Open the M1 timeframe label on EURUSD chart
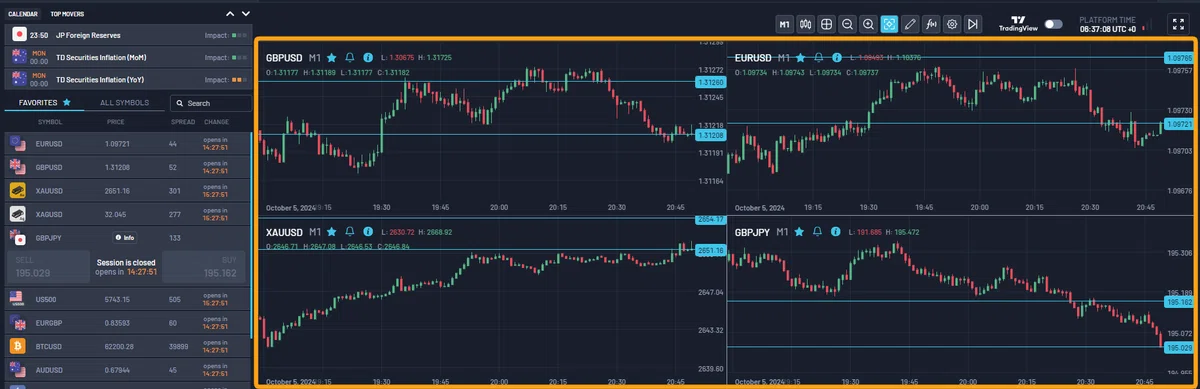 783,58
